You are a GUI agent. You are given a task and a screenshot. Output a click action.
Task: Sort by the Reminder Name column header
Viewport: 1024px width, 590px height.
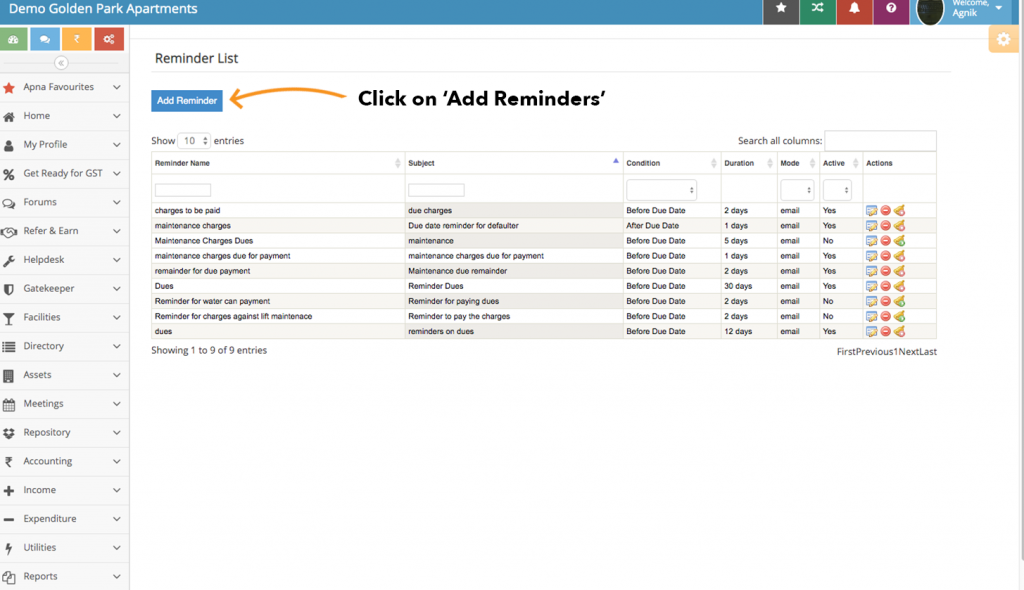tap(278, 163)
